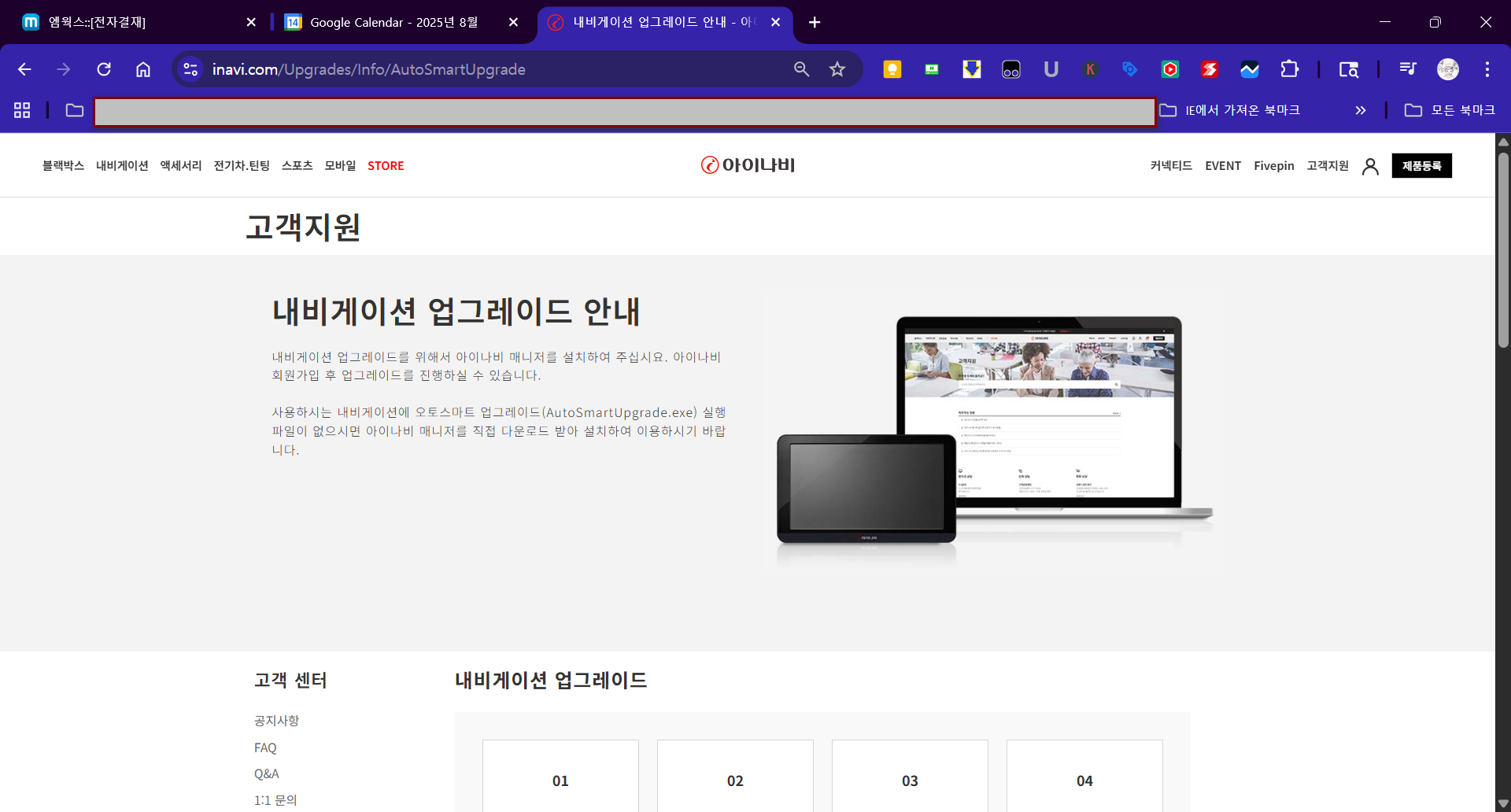
Task: Open the 스포츠 menu
Action: point(297,165)
